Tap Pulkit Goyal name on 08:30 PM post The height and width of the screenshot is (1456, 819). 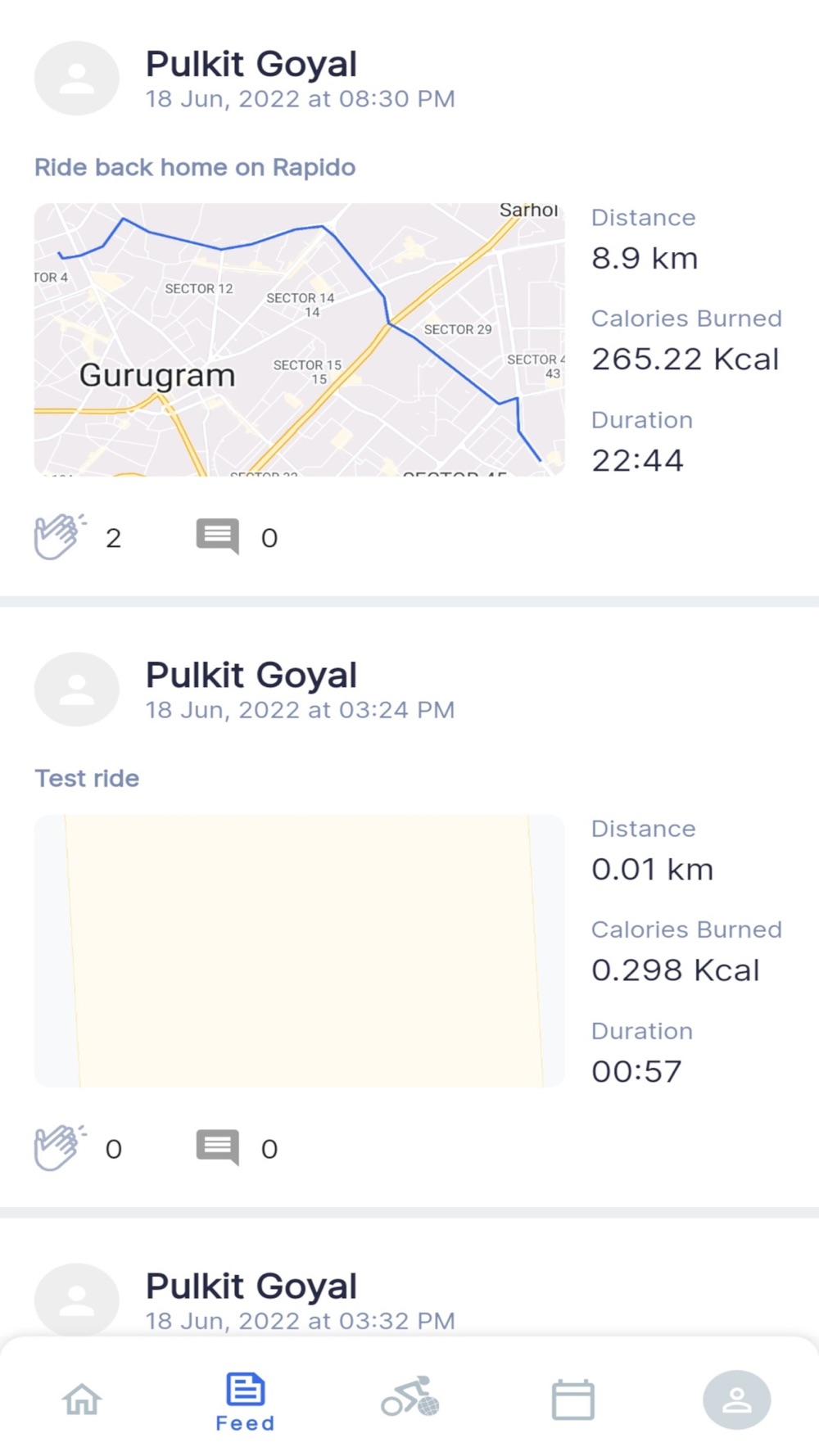[251, 64]
